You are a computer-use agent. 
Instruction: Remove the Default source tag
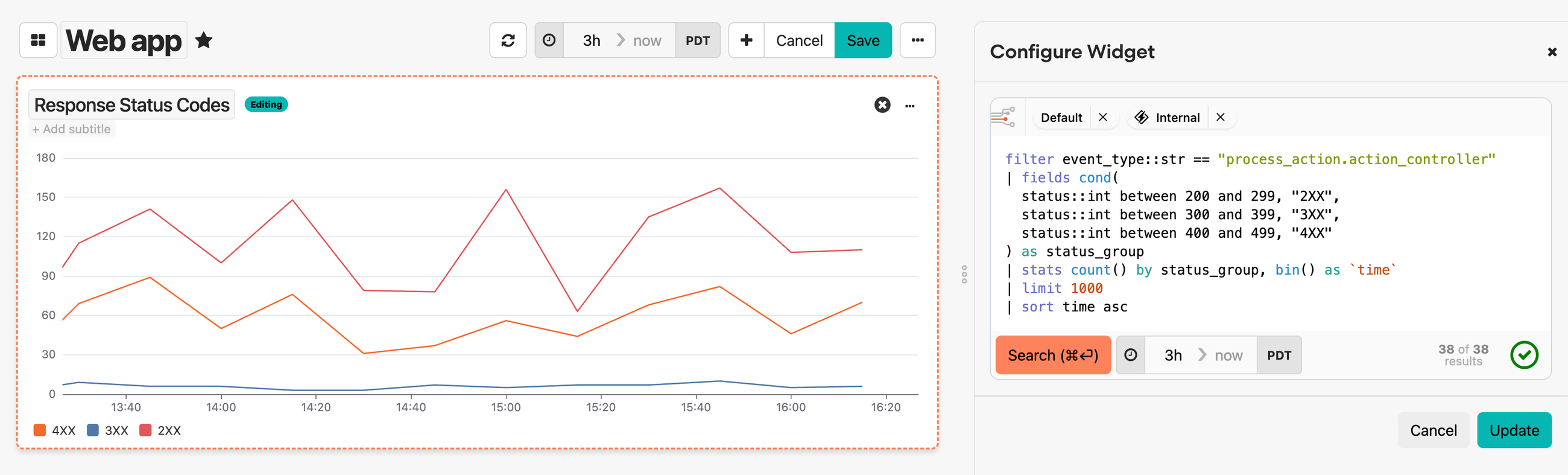click(x=1103, y=117)
